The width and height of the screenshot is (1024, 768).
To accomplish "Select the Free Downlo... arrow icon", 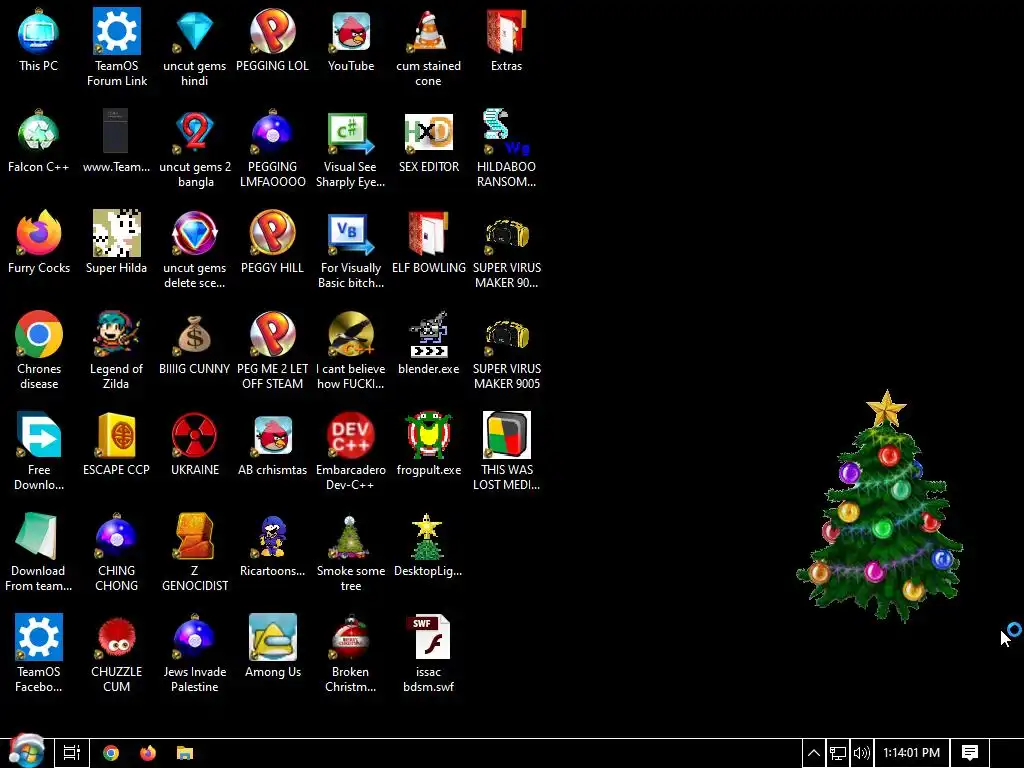I will pyautogui.click(x=39, y=435).
